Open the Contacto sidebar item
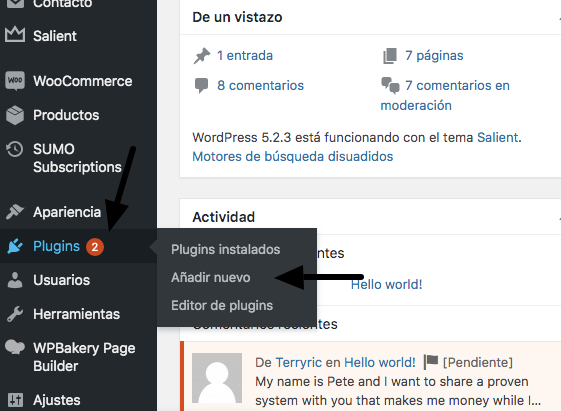This screenshot has height=411, width=561. tap(63, 4)
